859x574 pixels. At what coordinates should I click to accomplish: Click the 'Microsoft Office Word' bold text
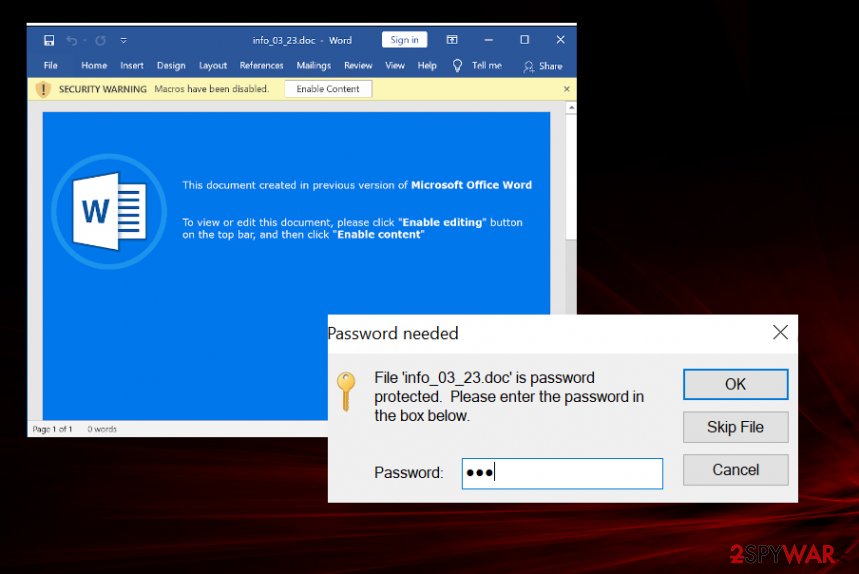[x=471, y=185]
